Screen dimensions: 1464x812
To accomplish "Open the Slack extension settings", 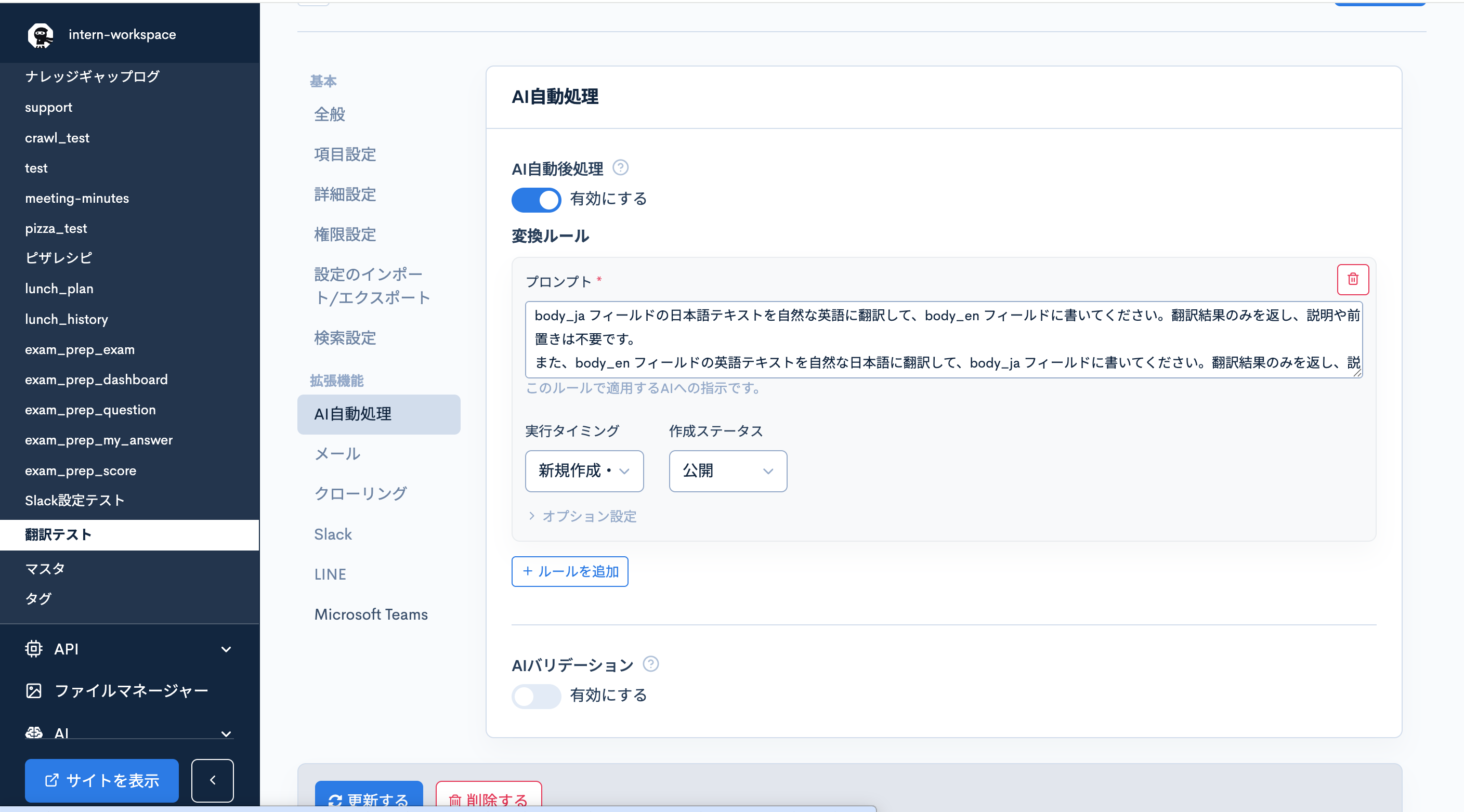I will click(x=333, y=534).
